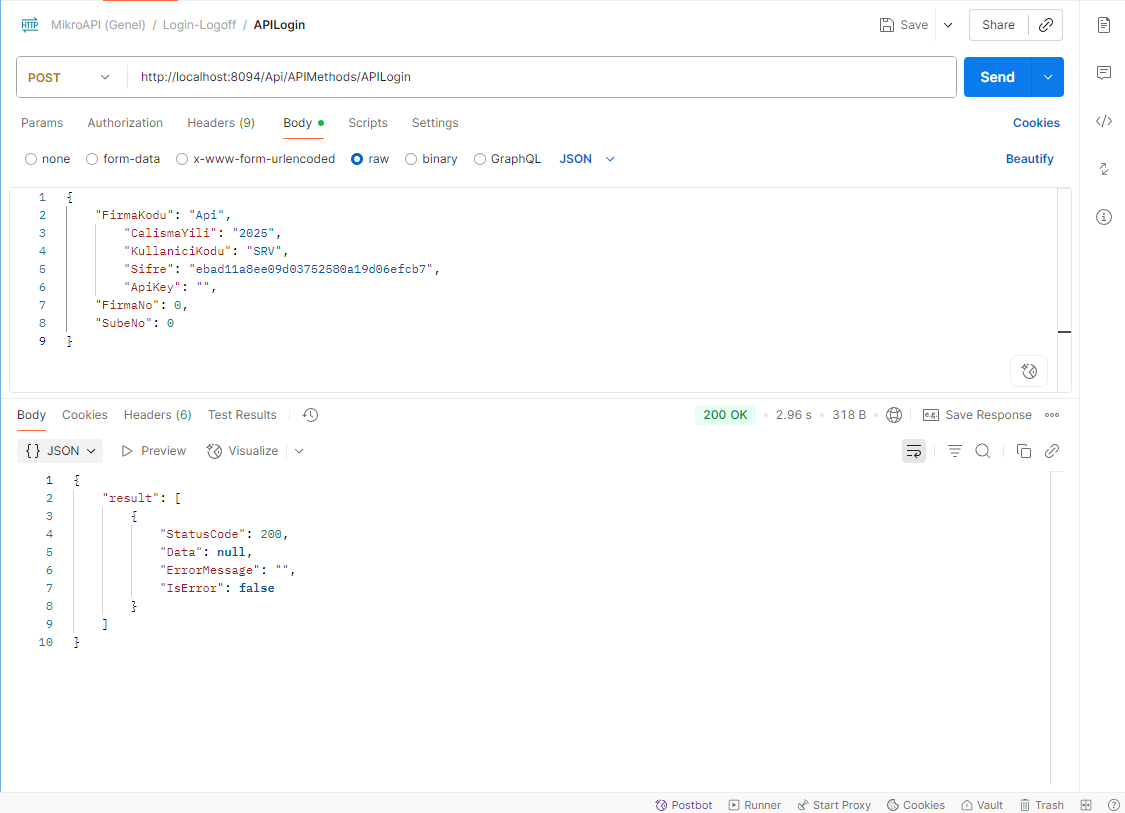Open Runner from status bar
The width and height of the screenshot is (1125, 813).
pos(754,805)
